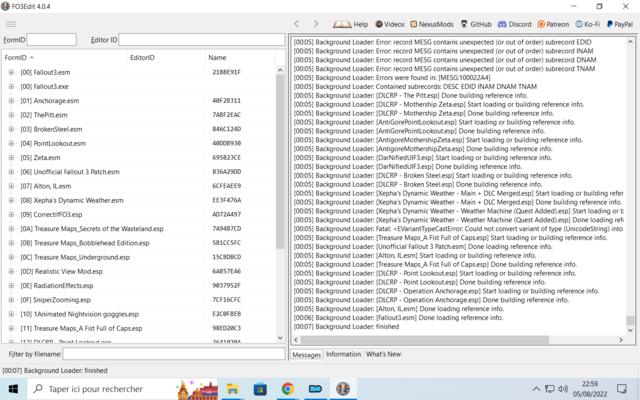The image size is (640, 400).
Task: Expand [0A] Treasure Maps_Secrets of the Wasteland node
Action: tap(11, 229)
